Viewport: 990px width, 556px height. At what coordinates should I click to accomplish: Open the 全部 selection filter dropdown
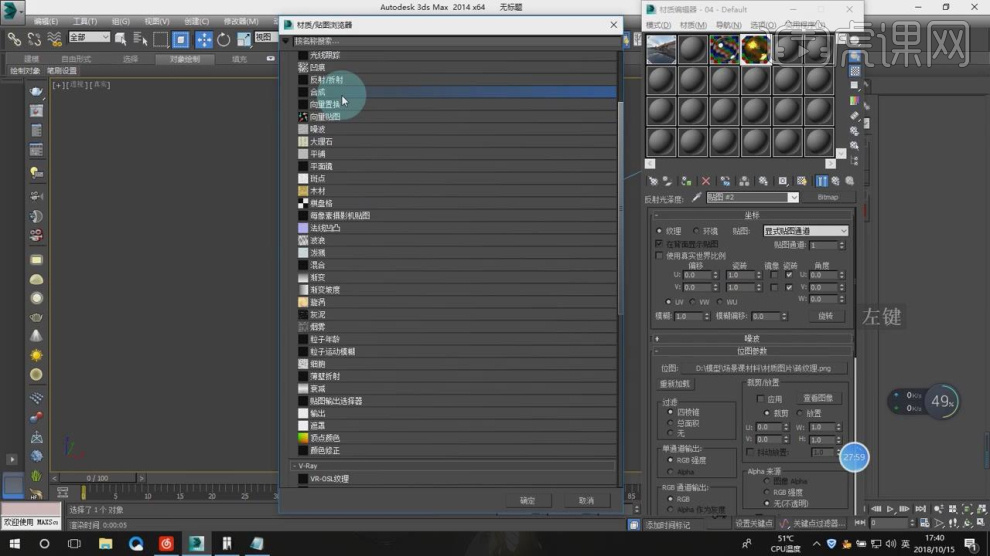click(89, 37)
